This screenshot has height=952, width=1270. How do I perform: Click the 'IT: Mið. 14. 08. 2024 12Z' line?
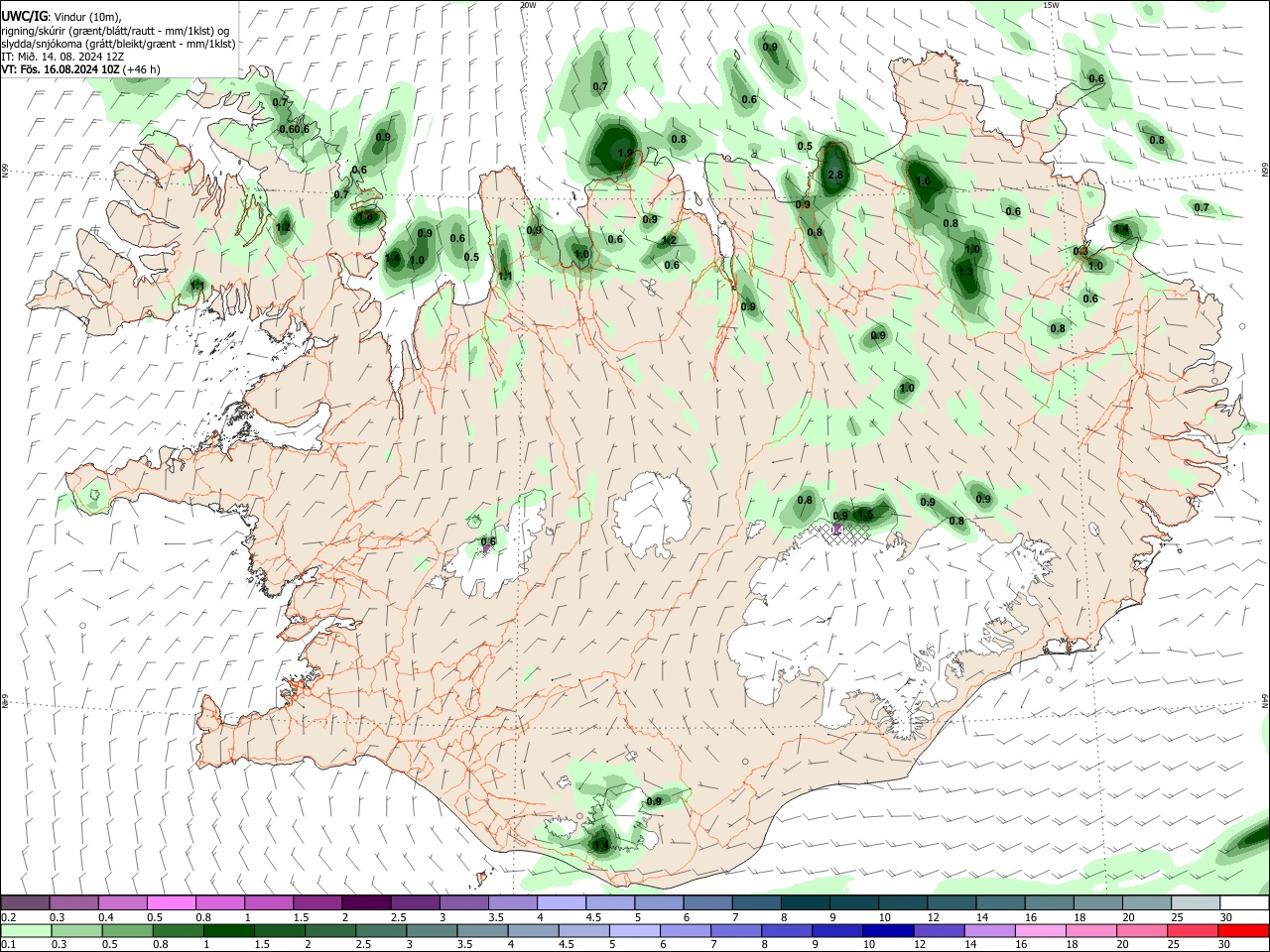(63, 57)
